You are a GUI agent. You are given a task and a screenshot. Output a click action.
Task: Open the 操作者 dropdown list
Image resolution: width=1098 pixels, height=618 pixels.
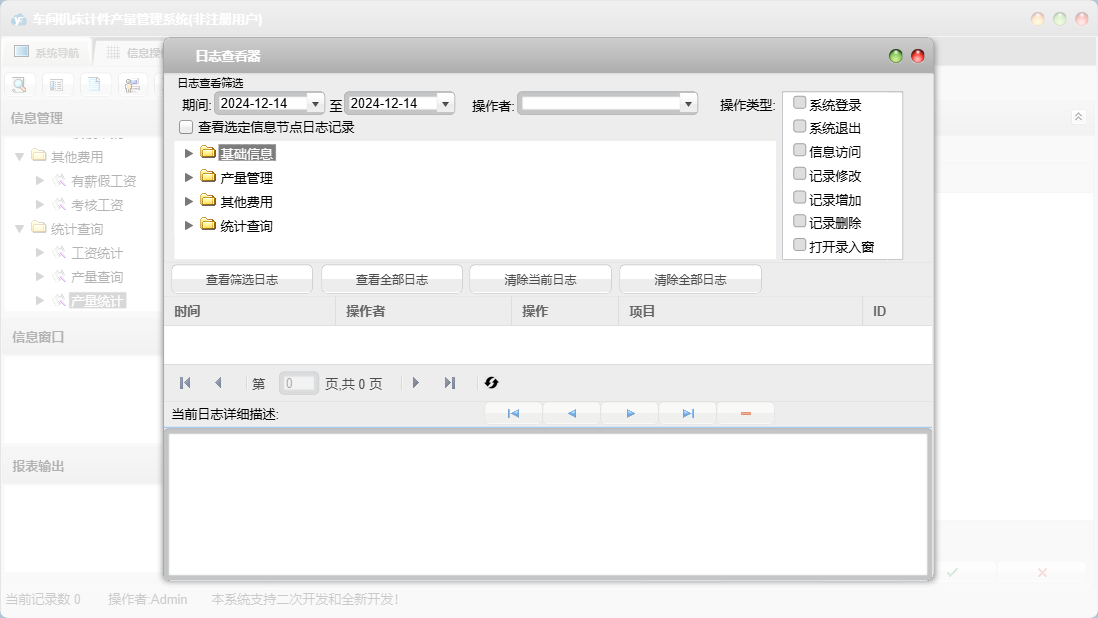[x=688, y=103]
